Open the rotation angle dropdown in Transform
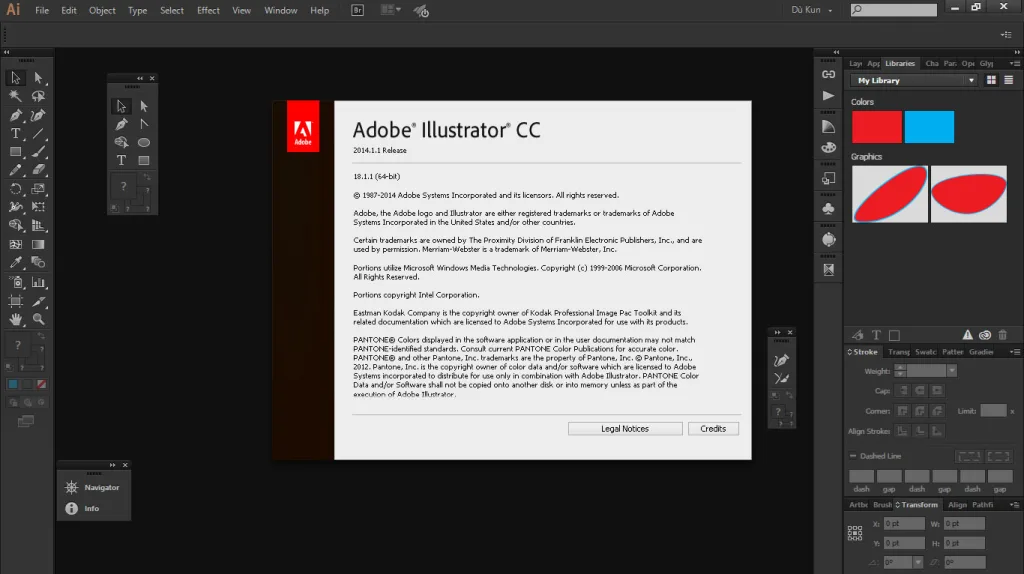The image size is (1024, 574). click(918, 562)
